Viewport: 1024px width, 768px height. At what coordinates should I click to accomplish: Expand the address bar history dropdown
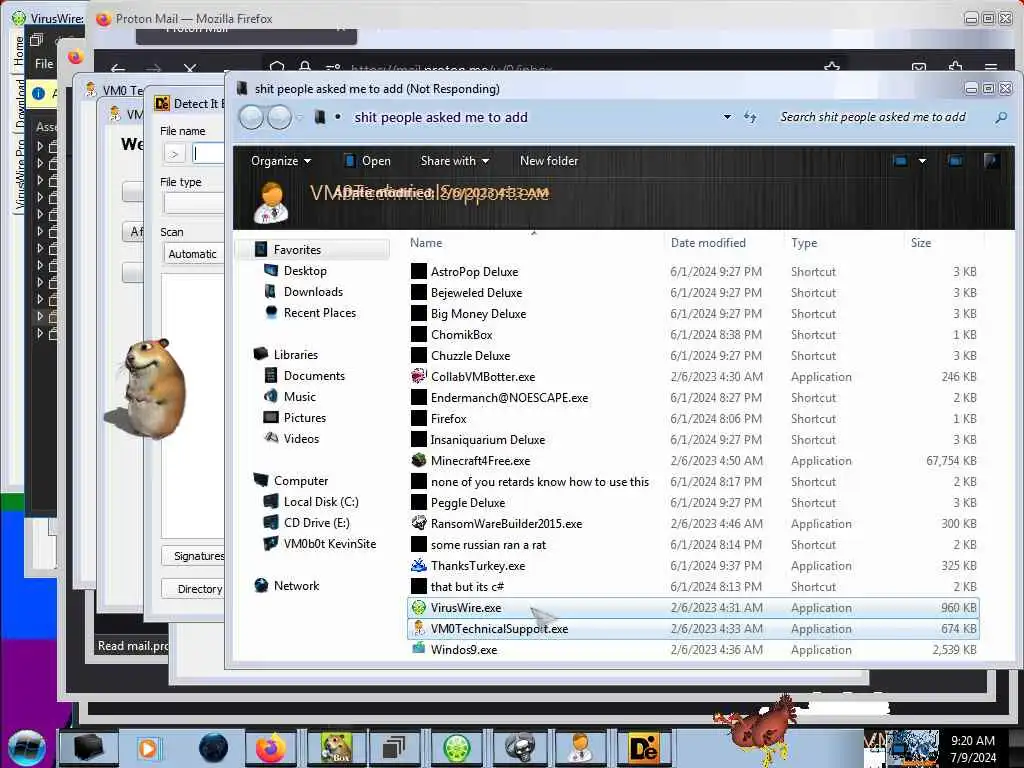click(x=727, y=118)
